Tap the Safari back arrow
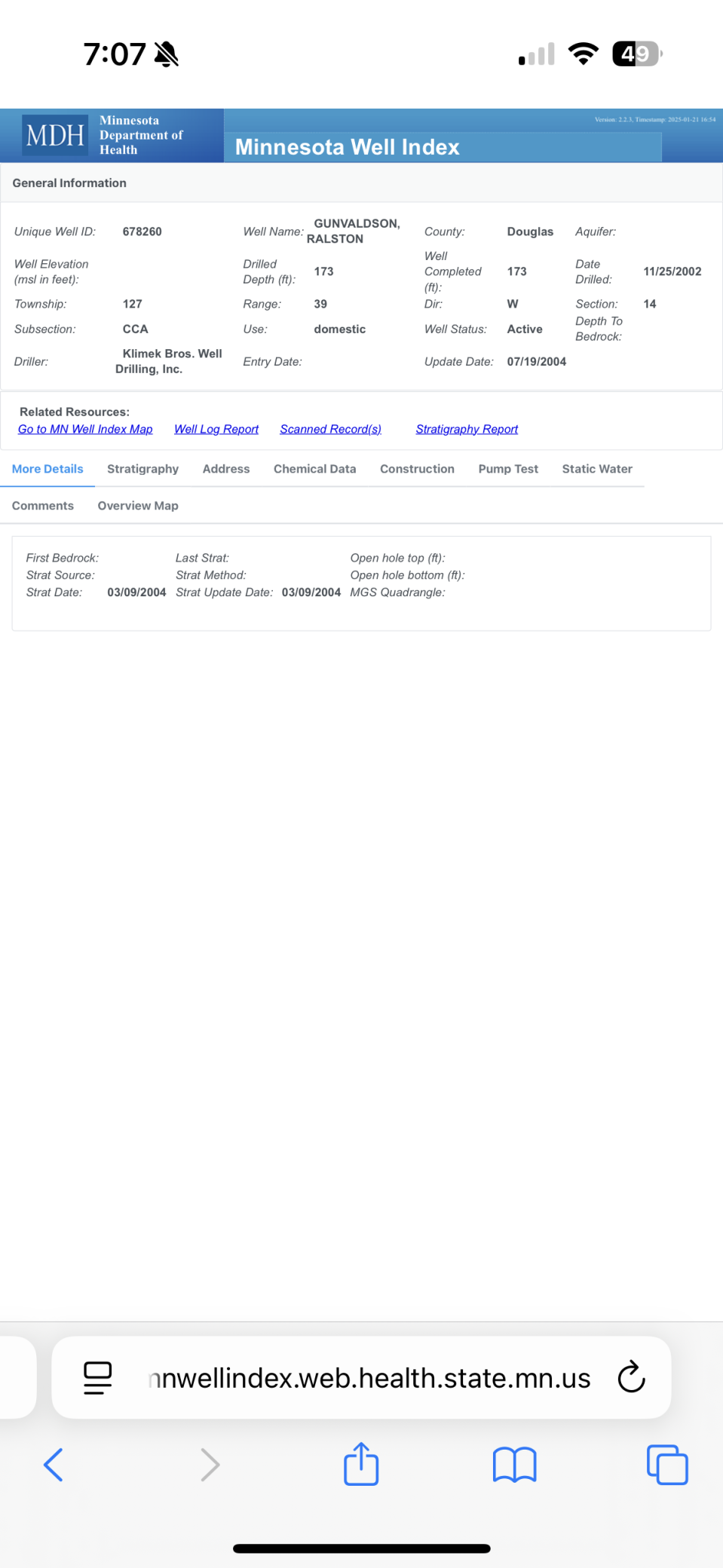This screenshot has width=723, height=1568. coord(54,1465)
